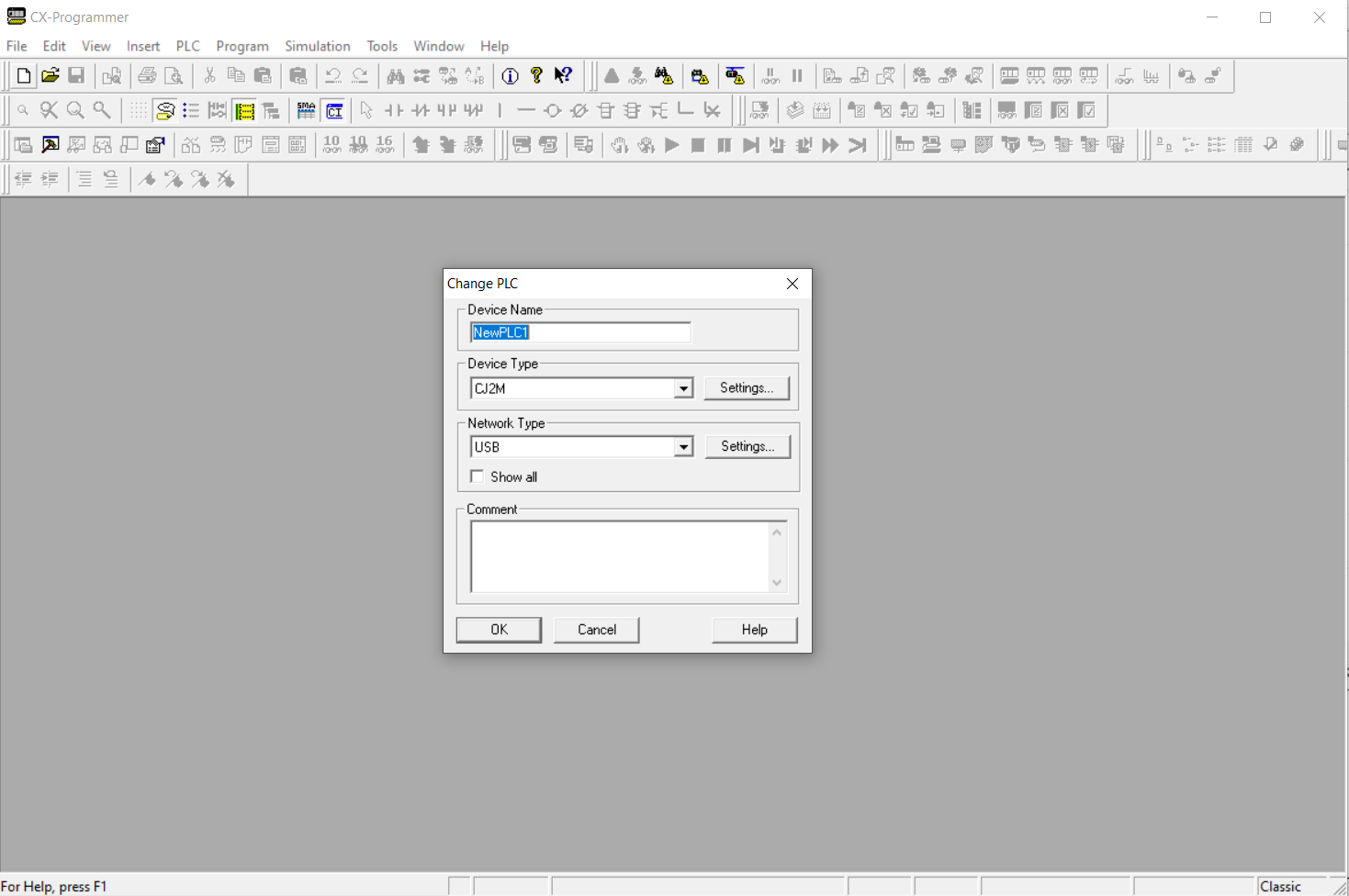Click the Play simulation triangle icon

click(x=672, y=145)
